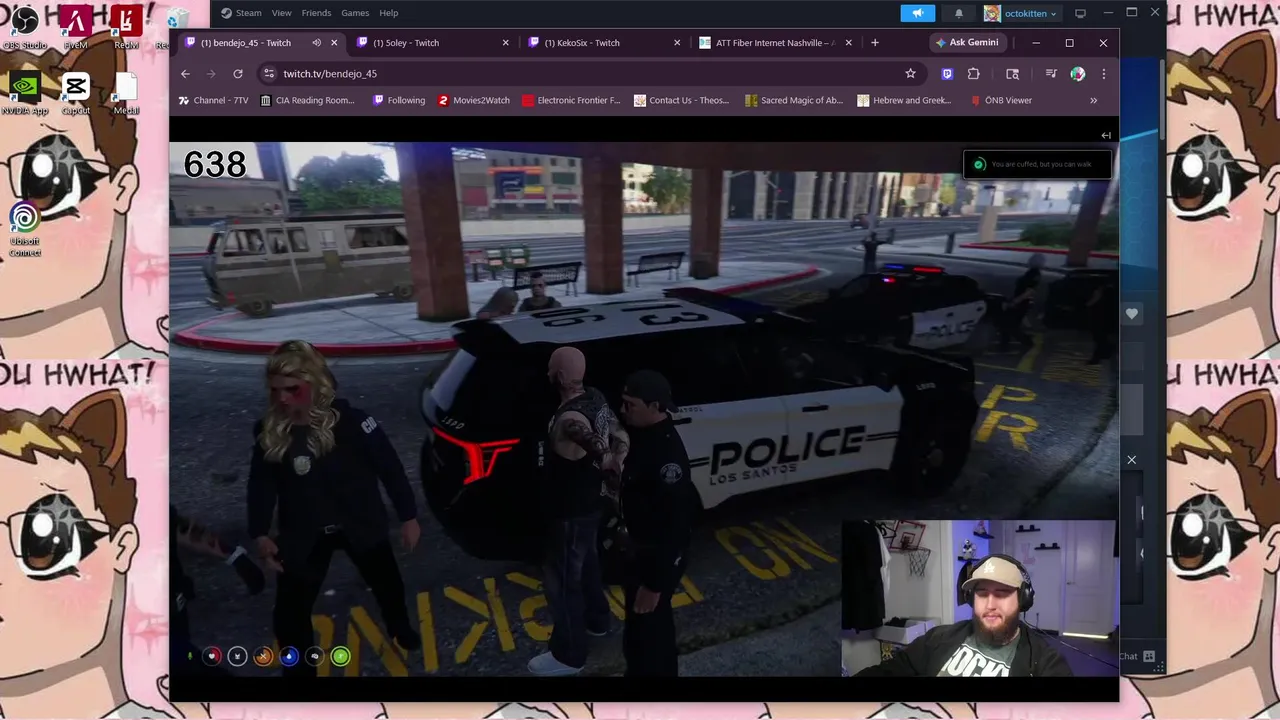Open Hebrew and Greek bookmark
This screenshot has height=720, width=1280.
coord(904,100)
